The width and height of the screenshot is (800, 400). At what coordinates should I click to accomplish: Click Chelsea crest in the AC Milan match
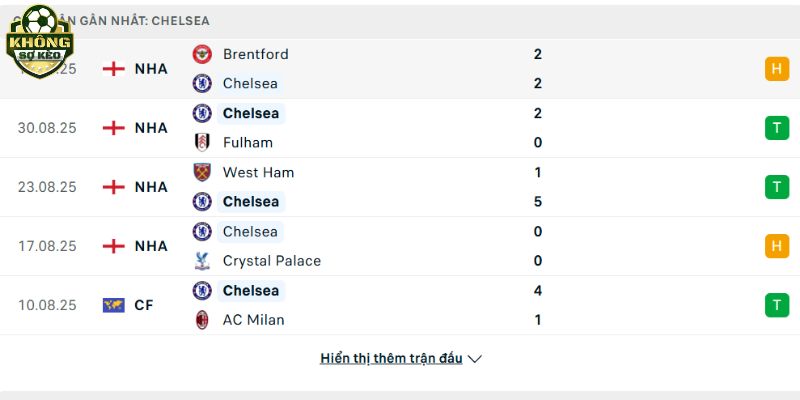pos(202,290)
